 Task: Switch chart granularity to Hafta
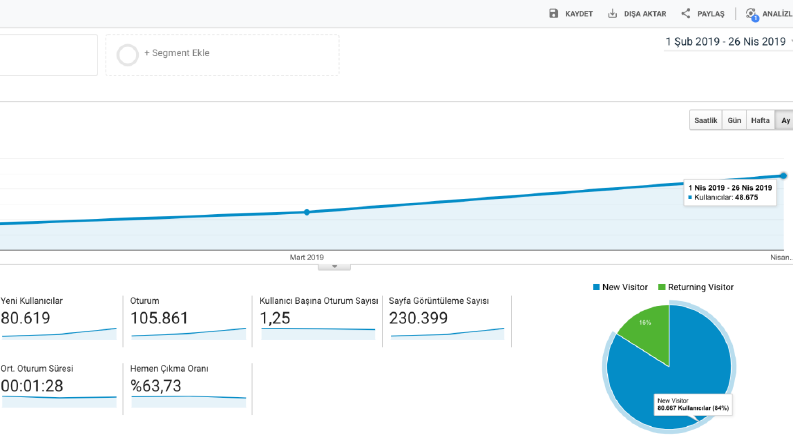[760, 120]
